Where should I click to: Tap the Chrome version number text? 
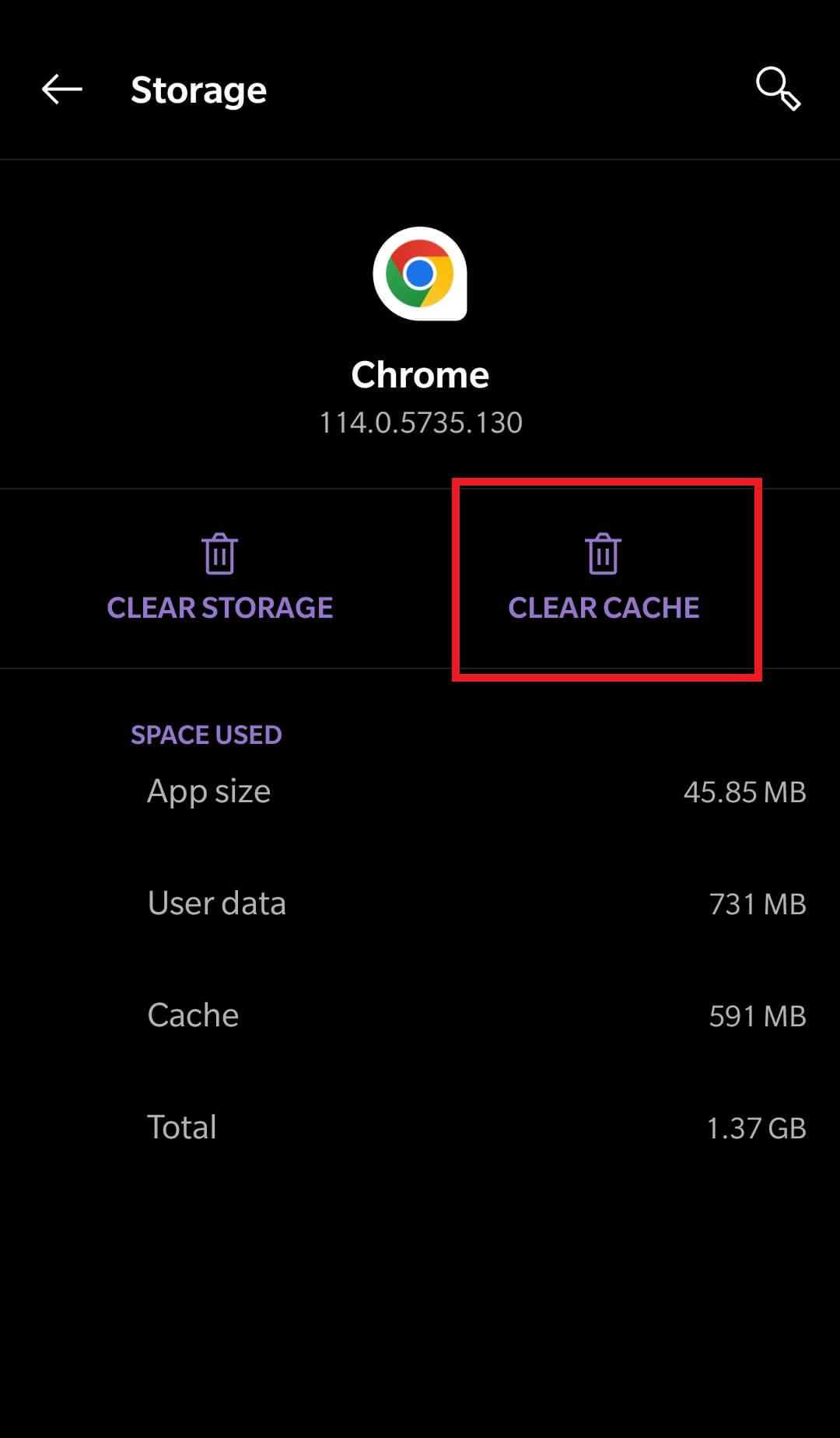tap(420, 421)
